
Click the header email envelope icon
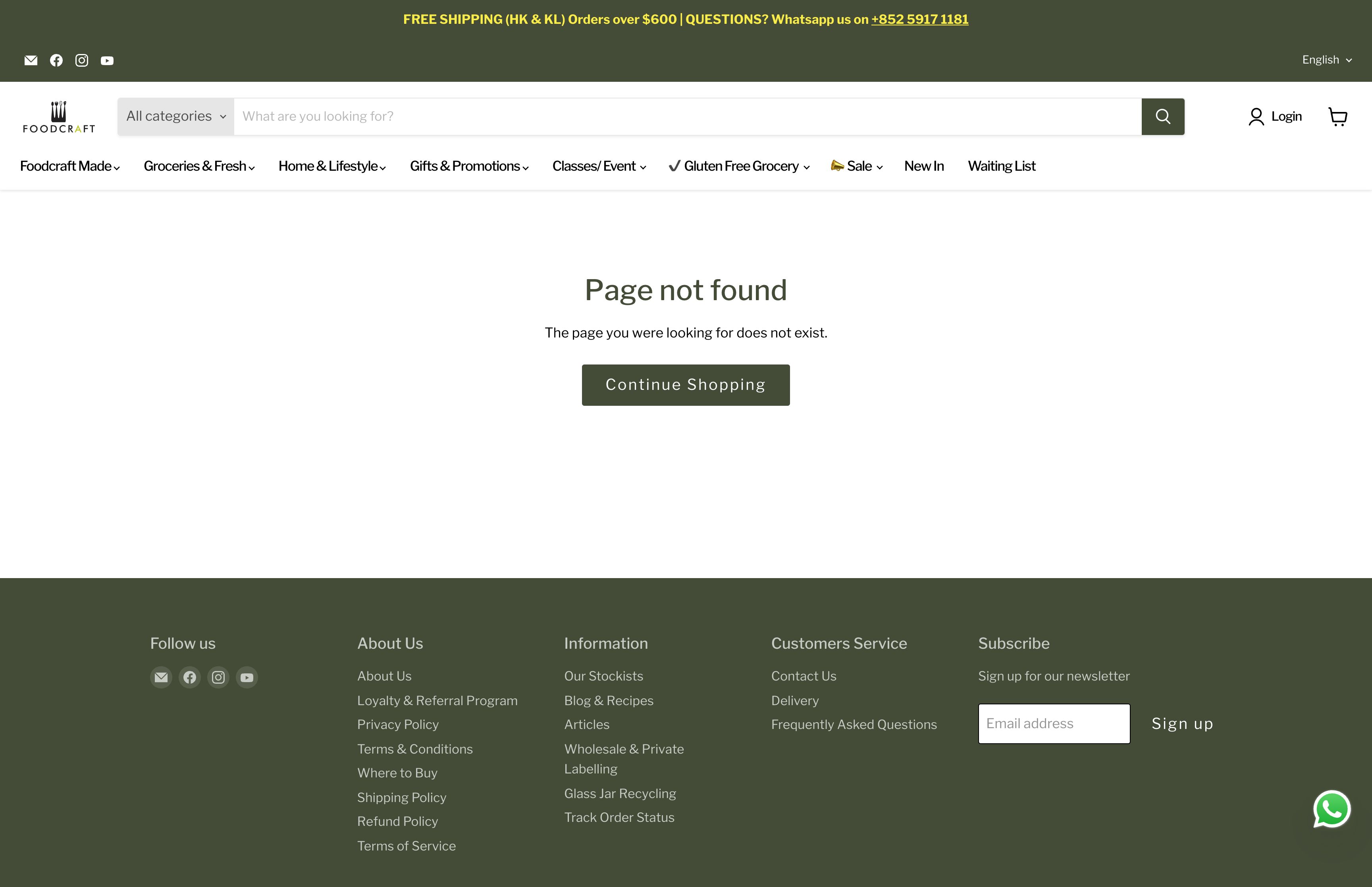[31, 60]
